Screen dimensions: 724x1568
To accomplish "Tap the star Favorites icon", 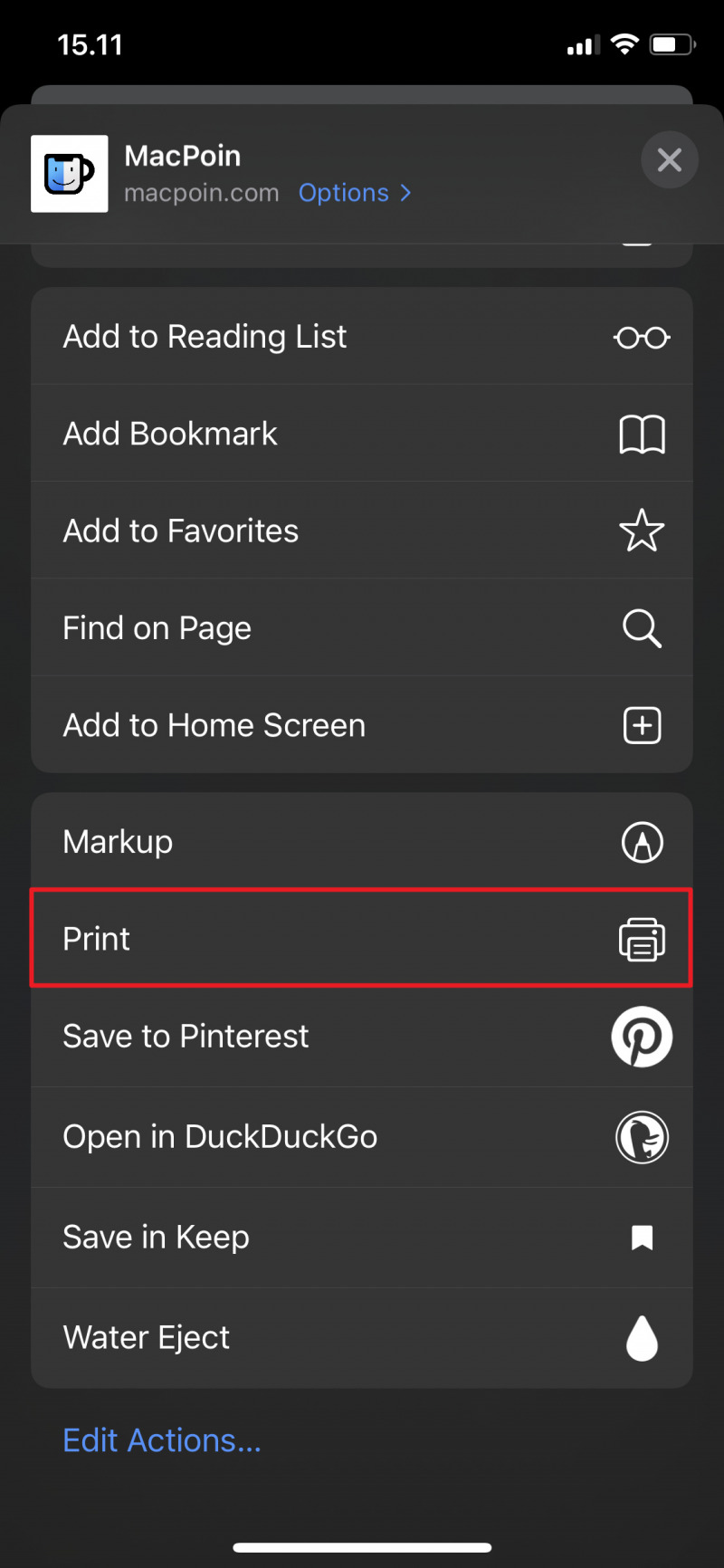I will (642, 531).
